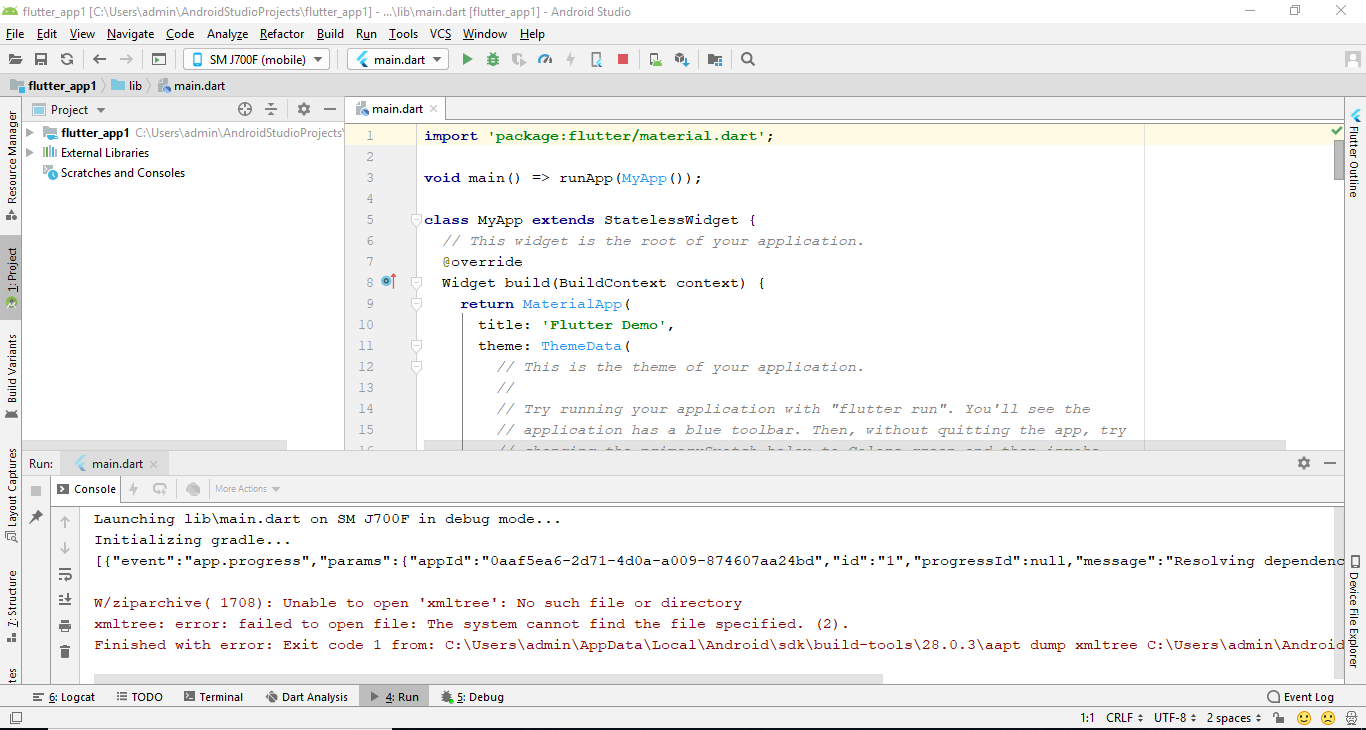
Task: Toggle Scroll to End in console
Action: (x=65, y=600)
